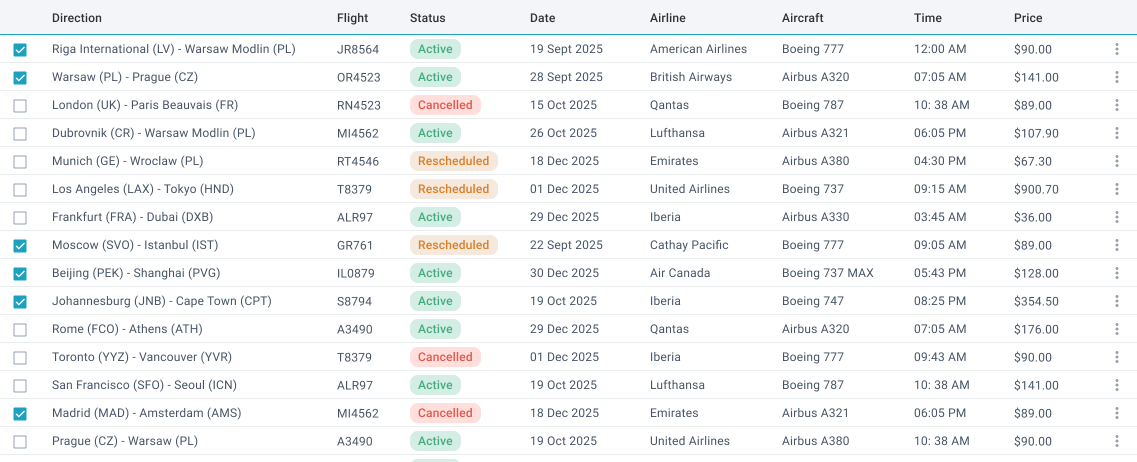The width and height of the screenshot is (1137, 462).
Task: Select the London - Paris Beauvais row checkbox
Action: pos(20,106)
